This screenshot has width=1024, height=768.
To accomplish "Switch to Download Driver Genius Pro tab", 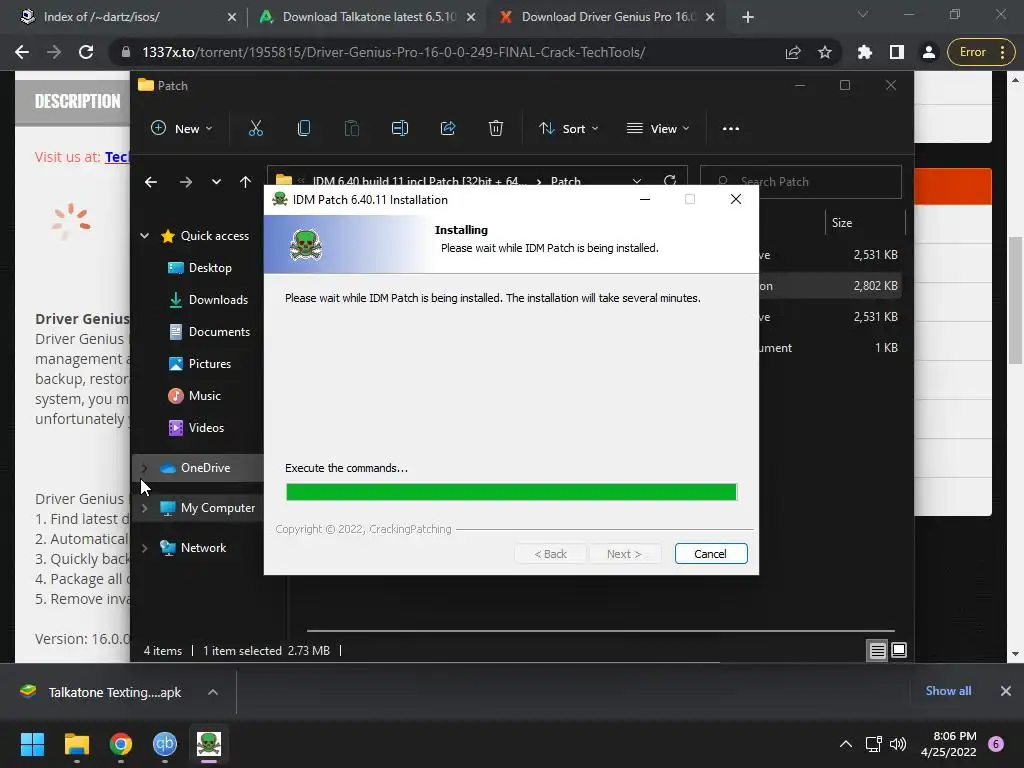I will [607, 17].
